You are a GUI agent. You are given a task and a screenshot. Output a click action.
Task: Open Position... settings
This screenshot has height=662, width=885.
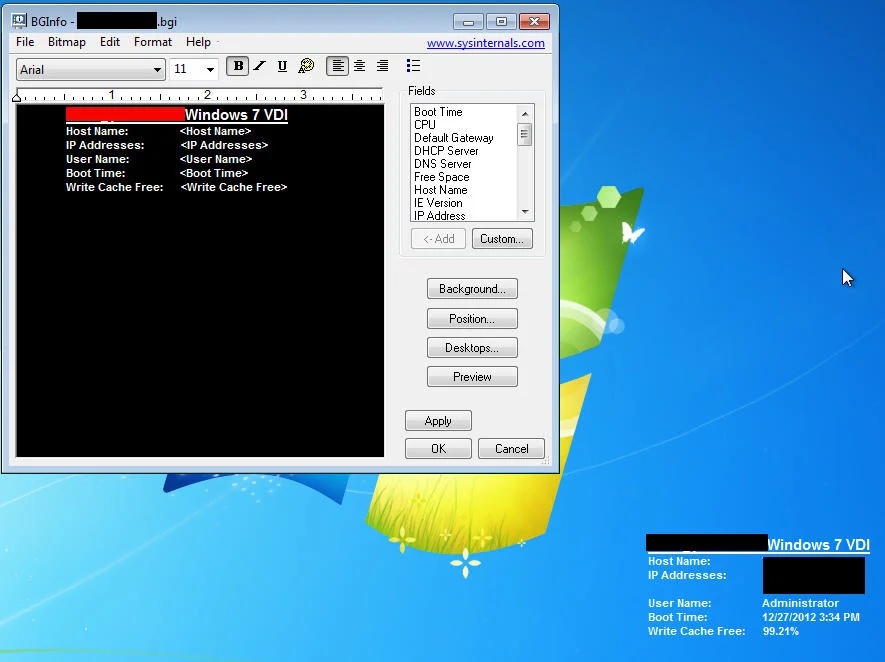472,319
